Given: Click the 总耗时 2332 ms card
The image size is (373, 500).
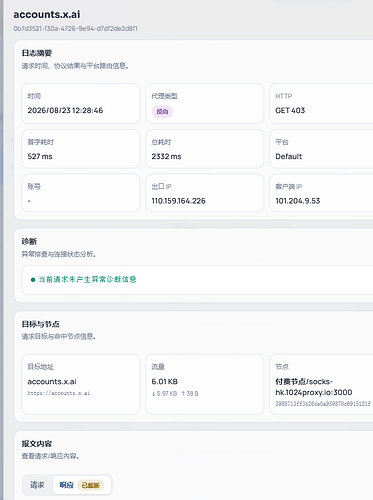Looking at the screenshot, I should tap(204, 149).
